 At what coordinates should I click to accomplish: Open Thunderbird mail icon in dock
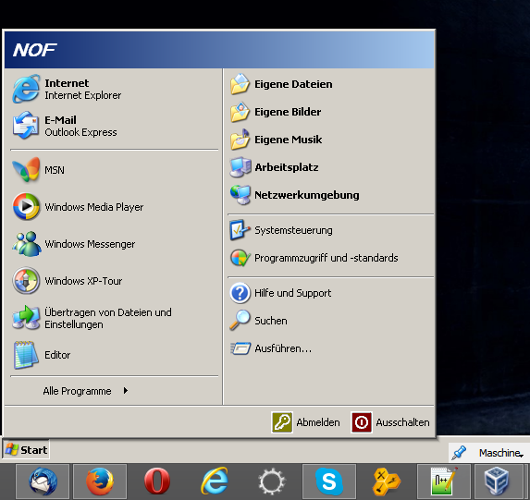[43, 481]
